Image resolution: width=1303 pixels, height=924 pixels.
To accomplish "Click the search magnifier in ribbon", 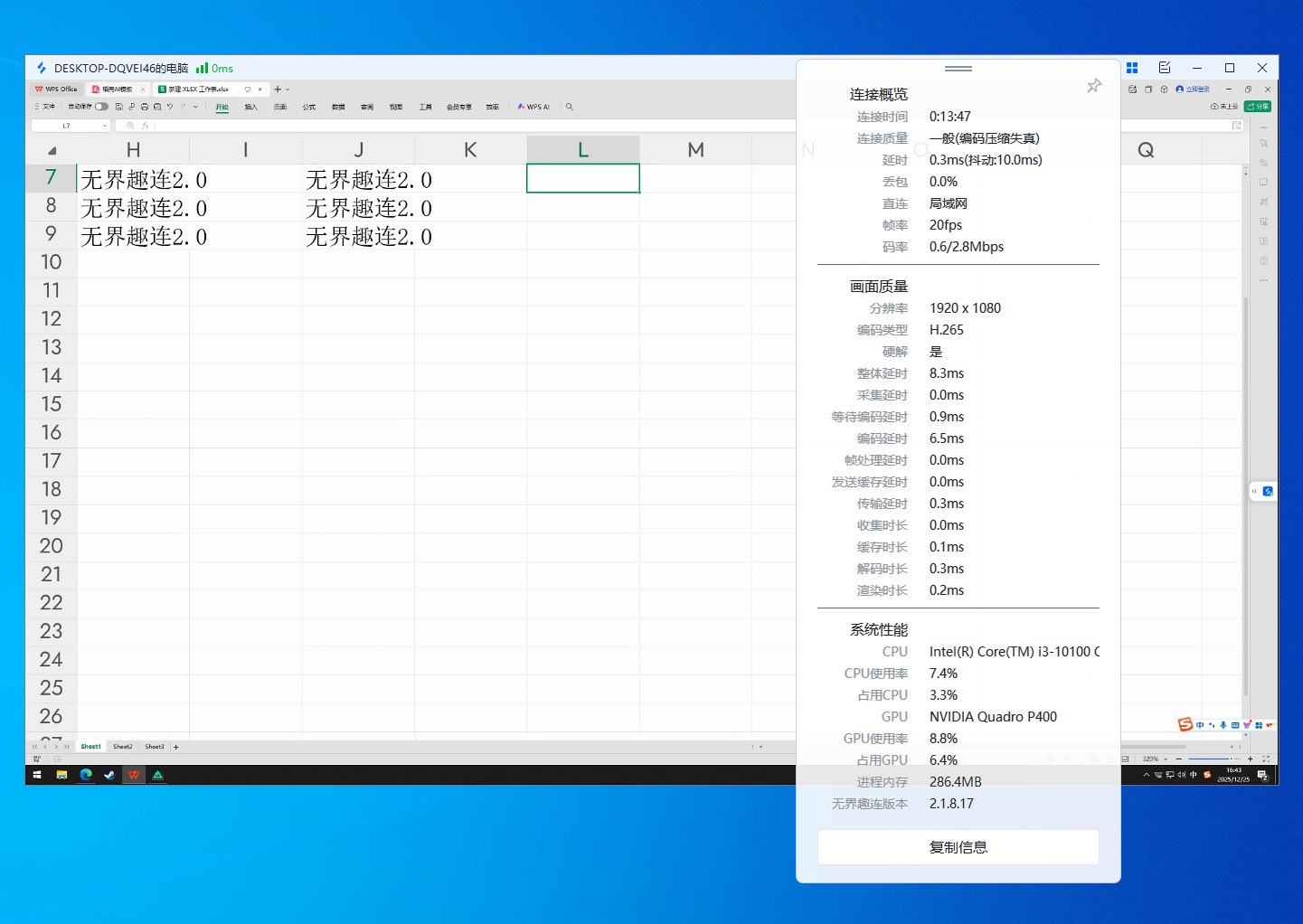I will coord(570,107).
